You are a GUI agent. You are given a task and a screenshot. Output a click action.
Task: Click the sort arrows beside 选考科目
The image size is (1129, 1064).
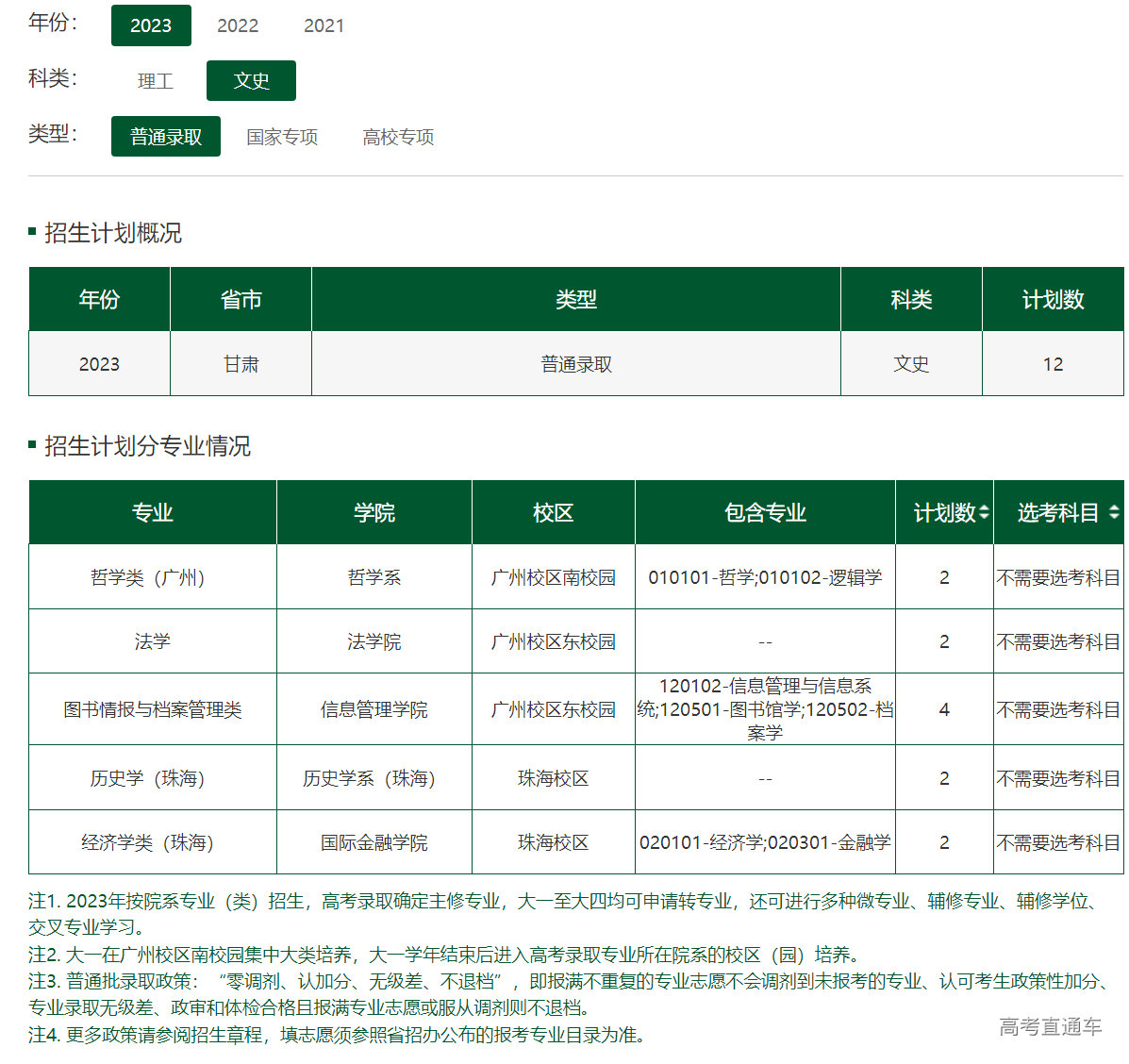pos(1114,512)
